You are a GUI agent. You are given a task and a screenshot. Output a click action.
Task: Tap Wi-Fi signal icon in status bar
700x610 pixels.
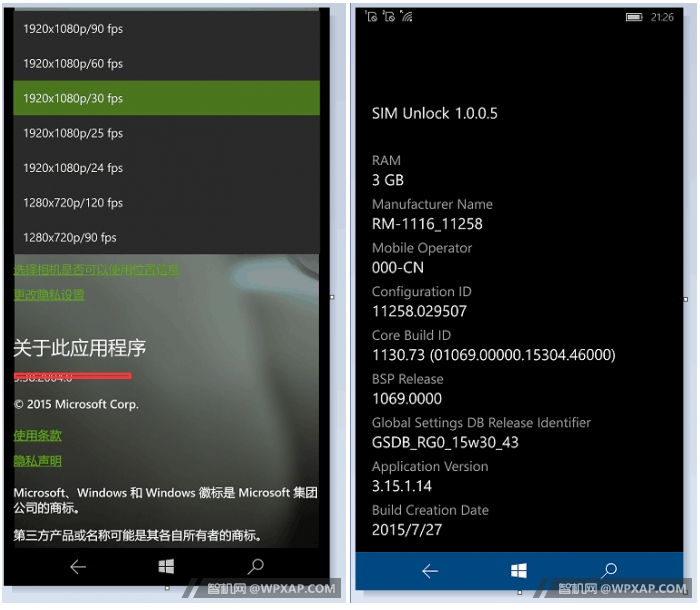coord(406,16)
